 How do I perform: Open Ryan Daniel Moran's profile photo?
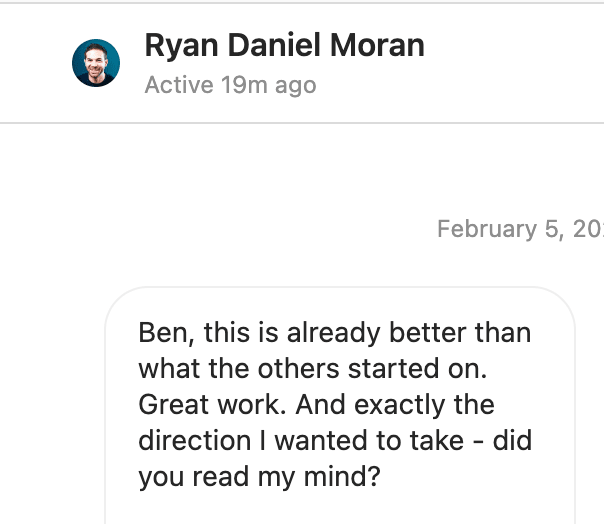click(96, 63)
